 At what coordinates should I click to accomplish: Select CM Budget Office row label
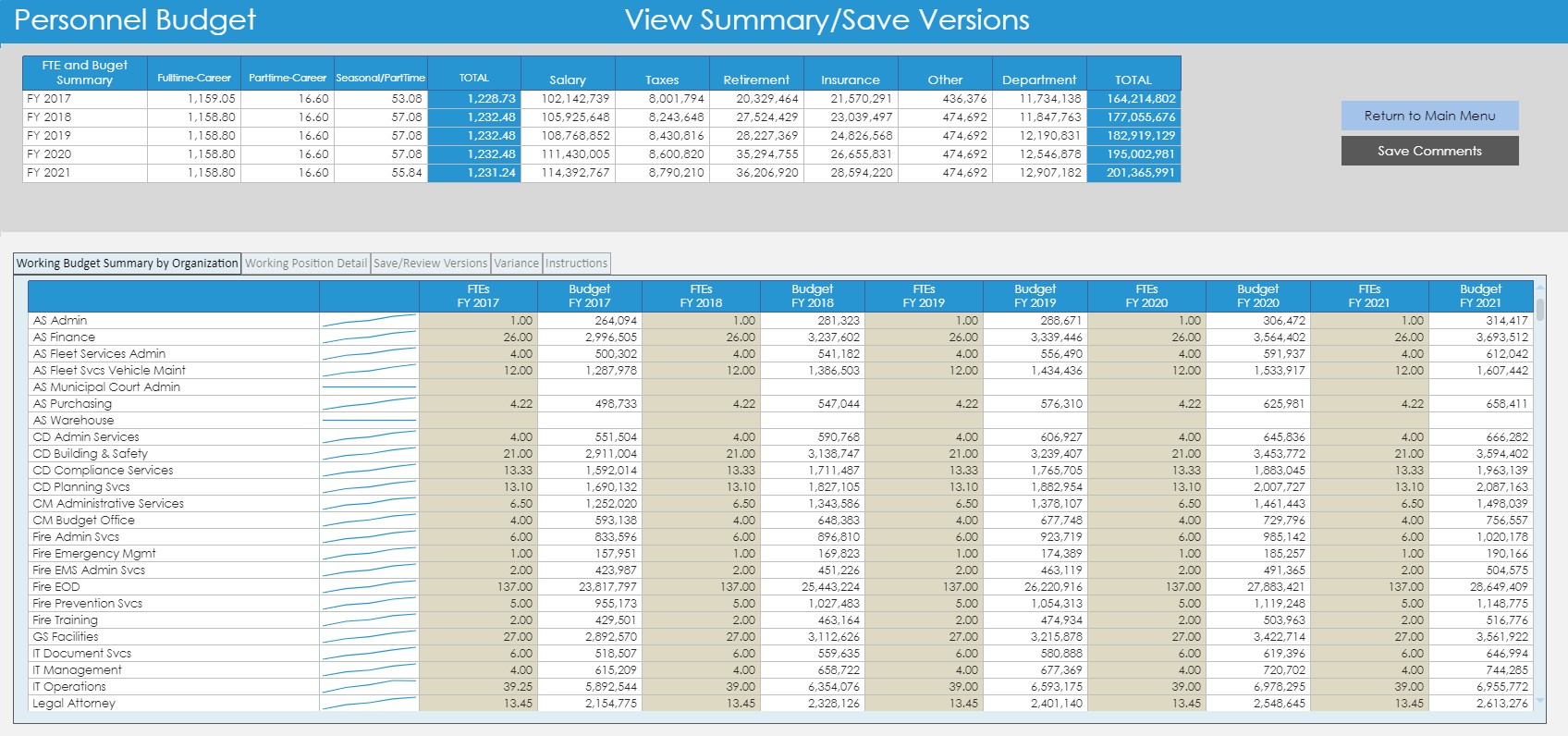pyautogui.click(x=83, y=521)
